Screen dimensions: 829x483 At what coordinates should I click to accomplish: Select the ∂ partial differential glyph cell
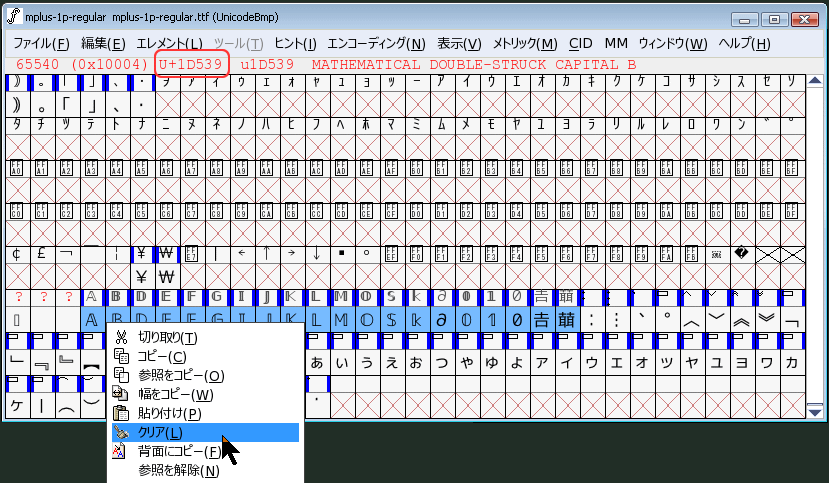click(x=441, y=320)
